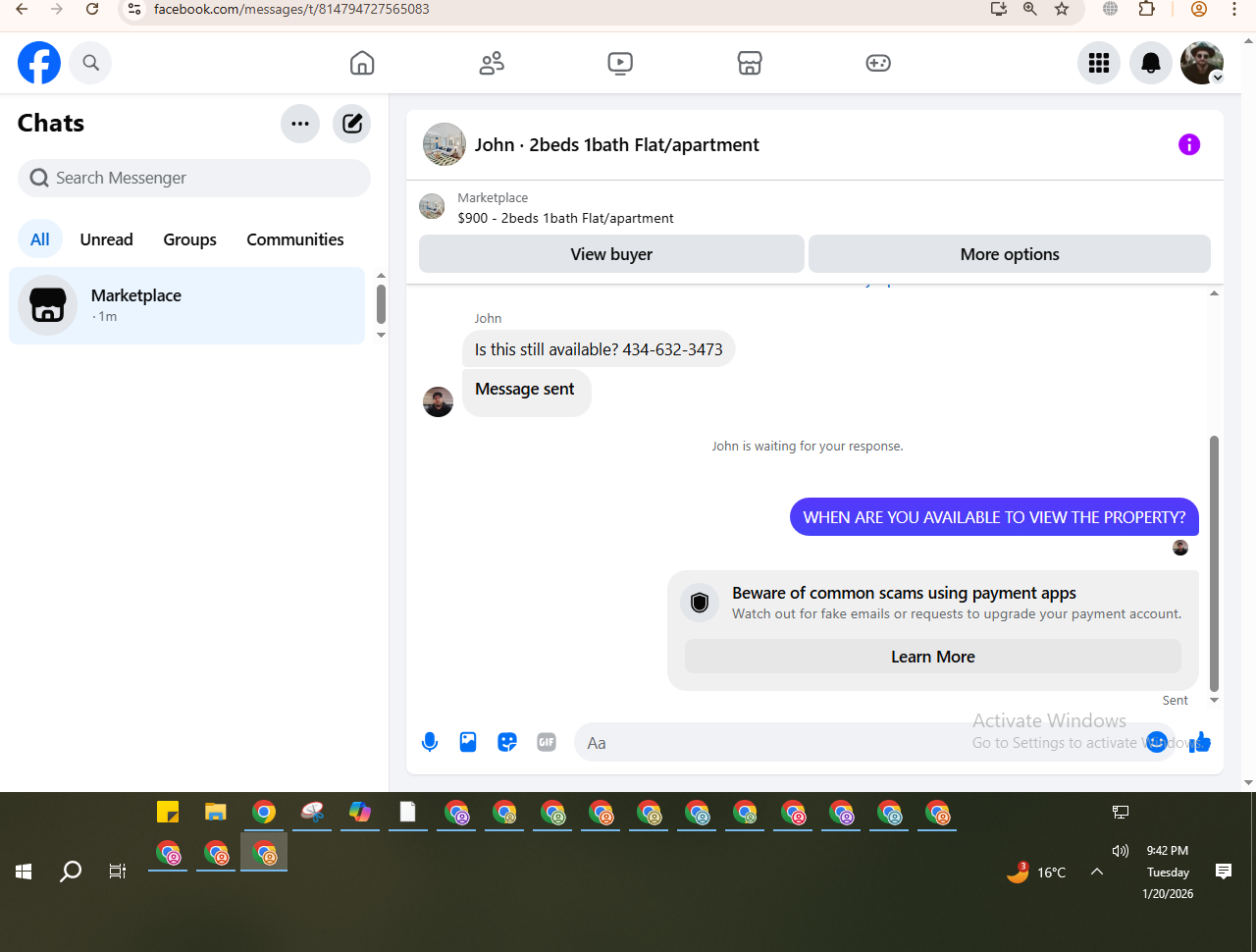Bookmark this page with the star icon
The width and height of the screenshot is (1256, 952).
click(x=1062, y=9)
